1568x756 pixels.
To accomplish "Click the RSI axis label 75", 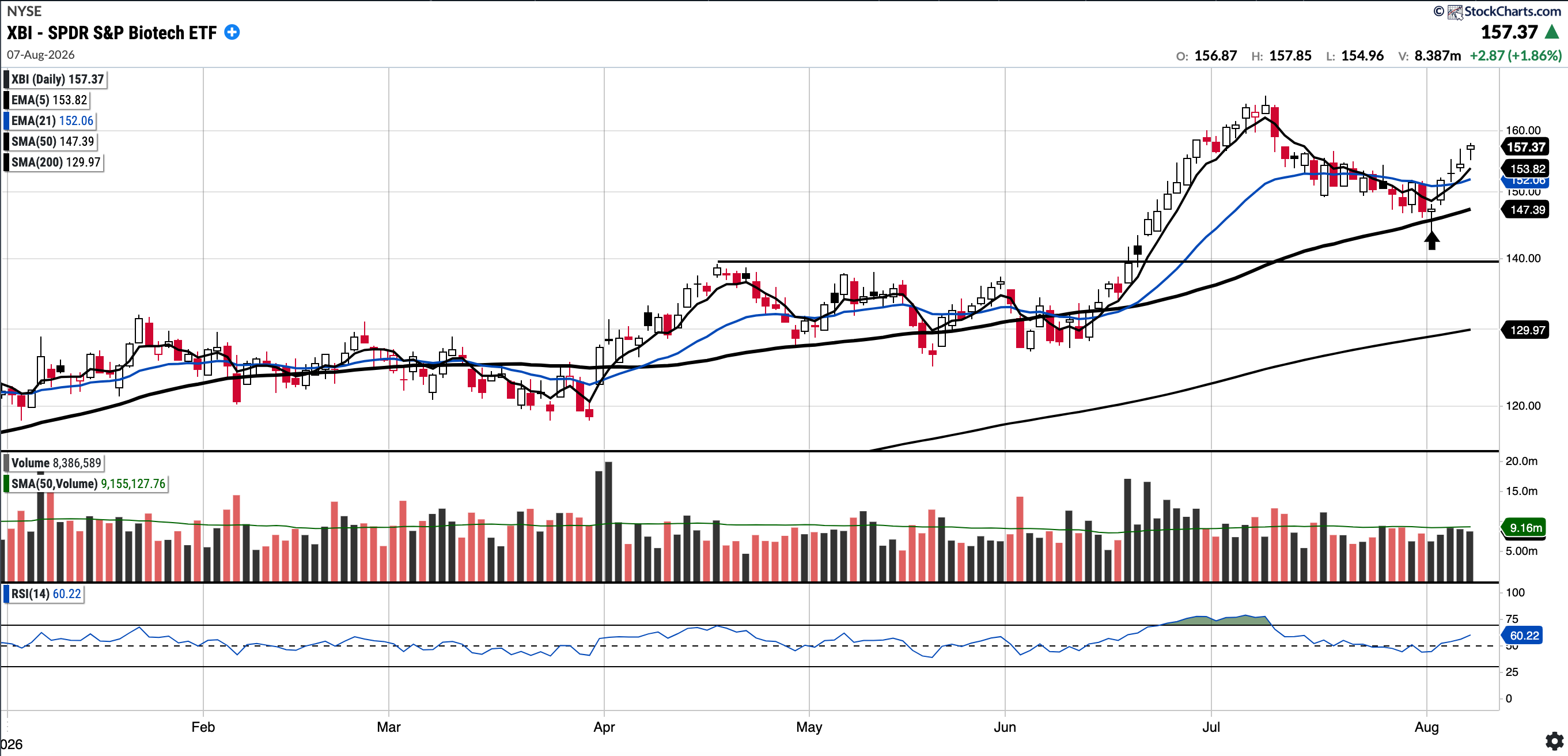I will point(1512,619).
